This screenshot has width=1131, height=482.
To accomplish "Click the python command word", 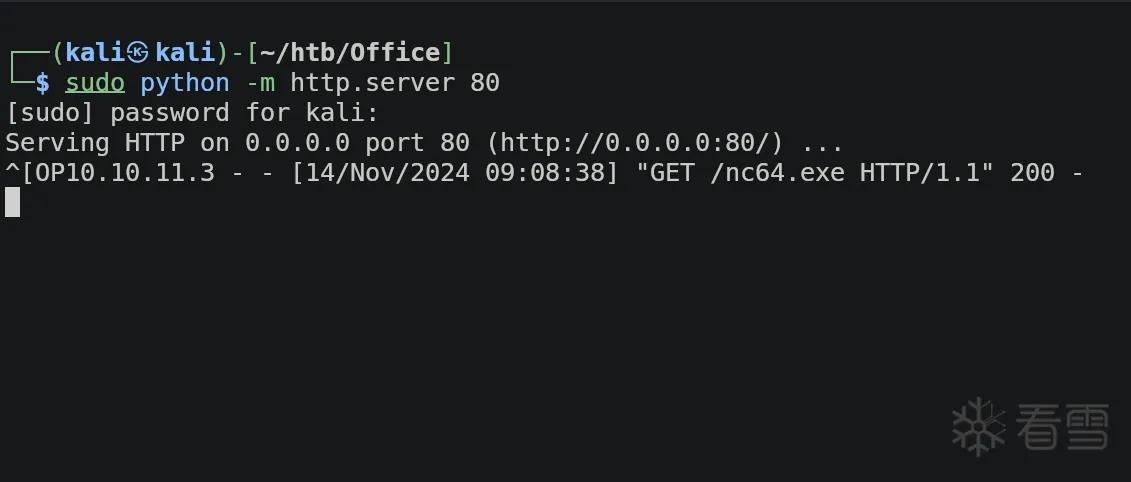I will [185, 84].
